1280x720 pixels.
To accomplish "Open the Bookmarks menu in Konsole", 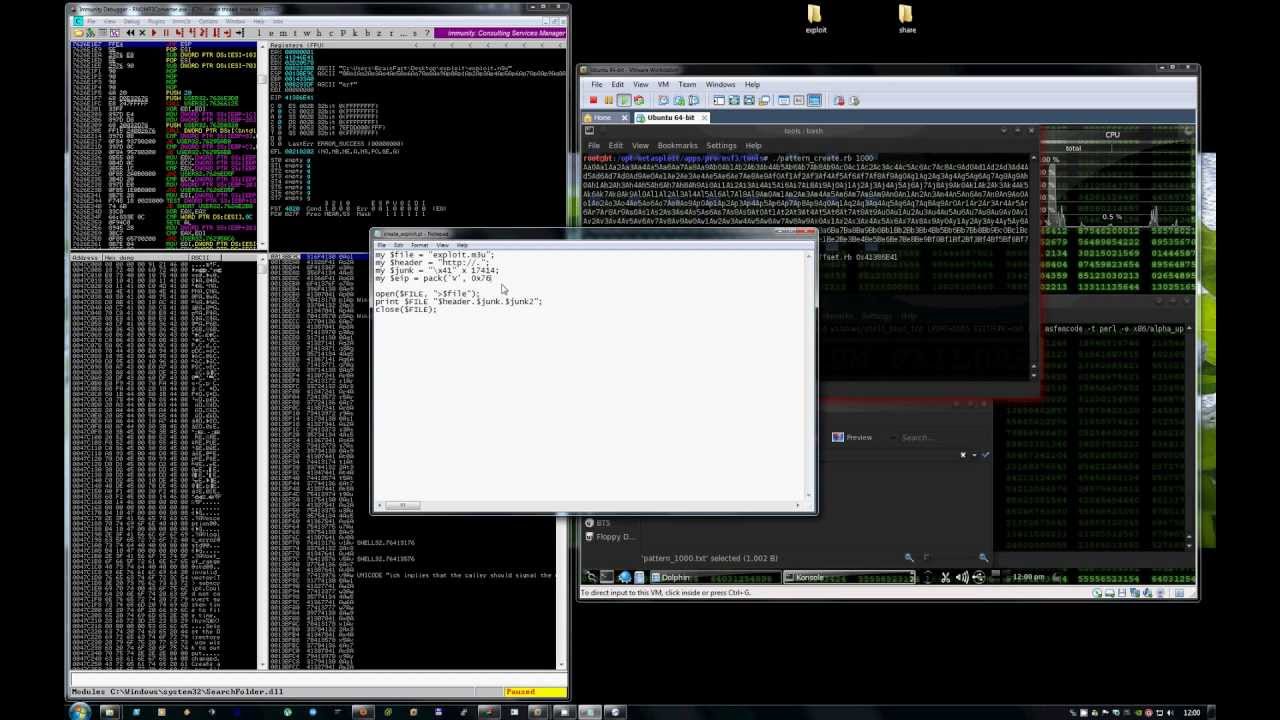I will click(x=677, y=146).
